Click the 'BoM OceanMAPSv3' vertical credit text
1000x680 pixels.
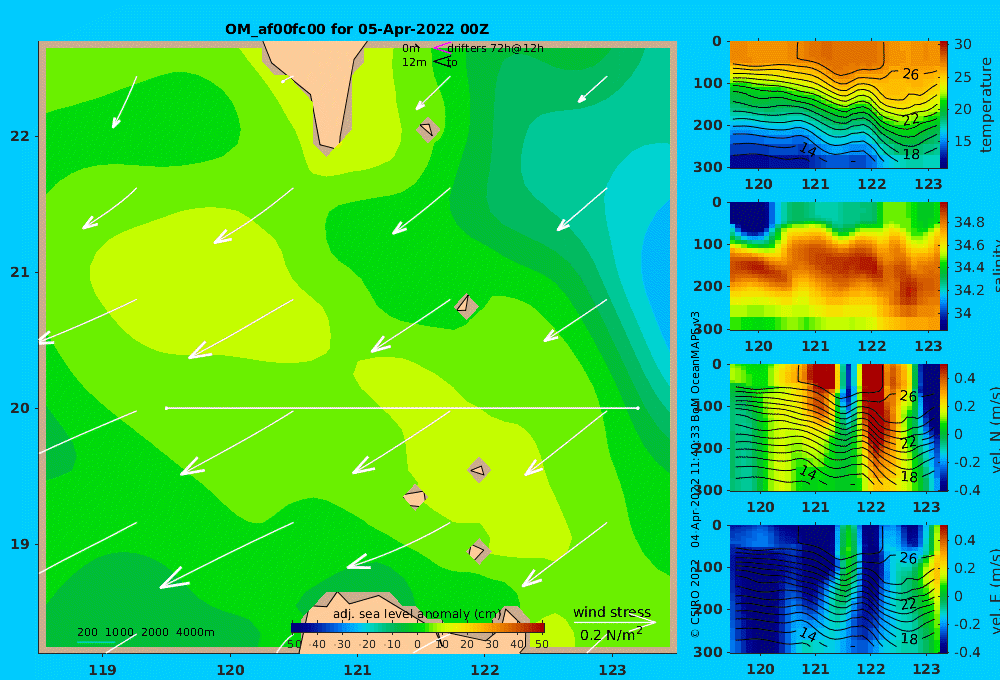coord(696,362)
